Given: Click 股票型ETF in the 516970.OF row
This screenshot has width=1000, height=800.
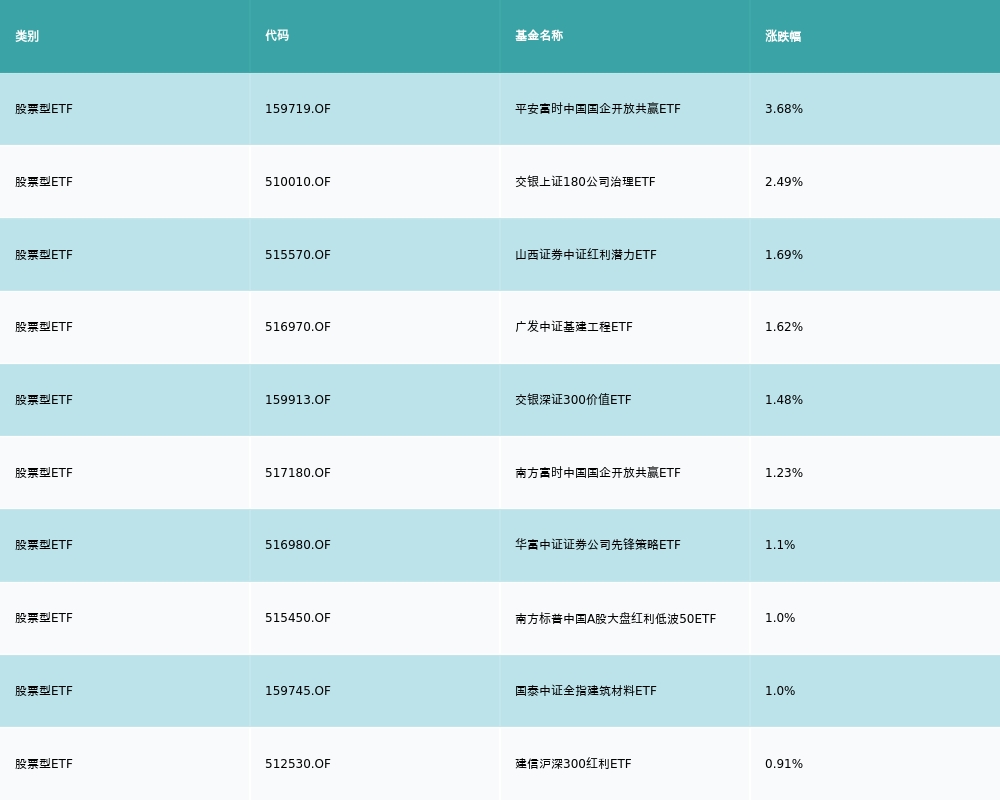Looking at the screenshot, I should 44,327.
